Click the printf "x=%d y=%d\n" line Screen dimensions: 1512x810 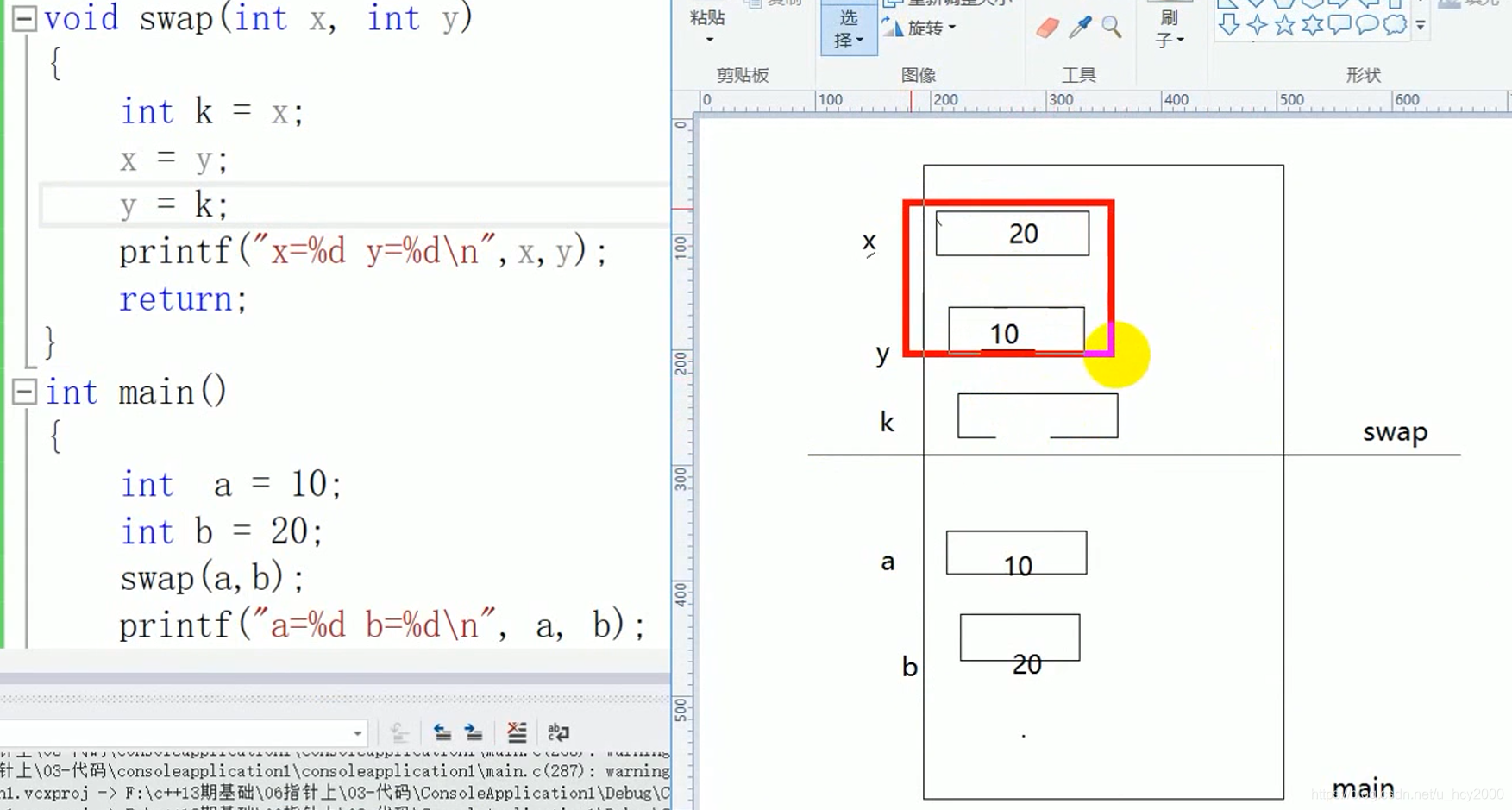[x=363, y=252]
